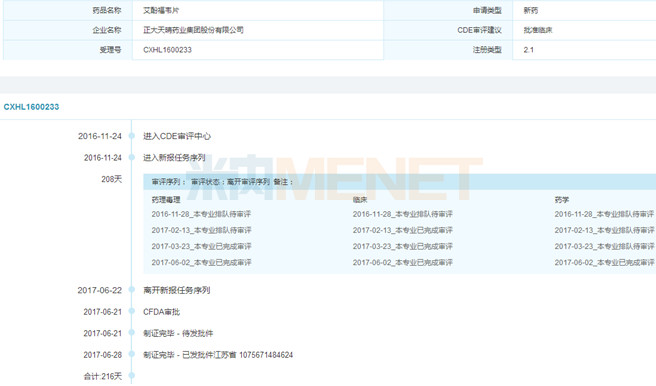Select 药学 entry dated 2017-03-23
656x386 pixels.
click(x=605, y=246)
